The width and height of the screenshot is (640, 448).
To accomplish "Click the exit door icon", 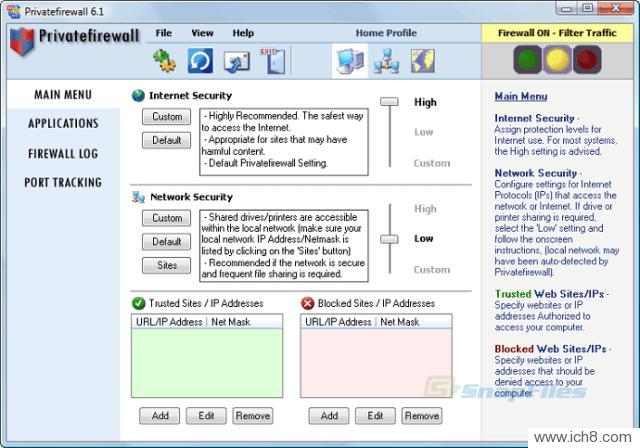I will click(x=270, y=62).
